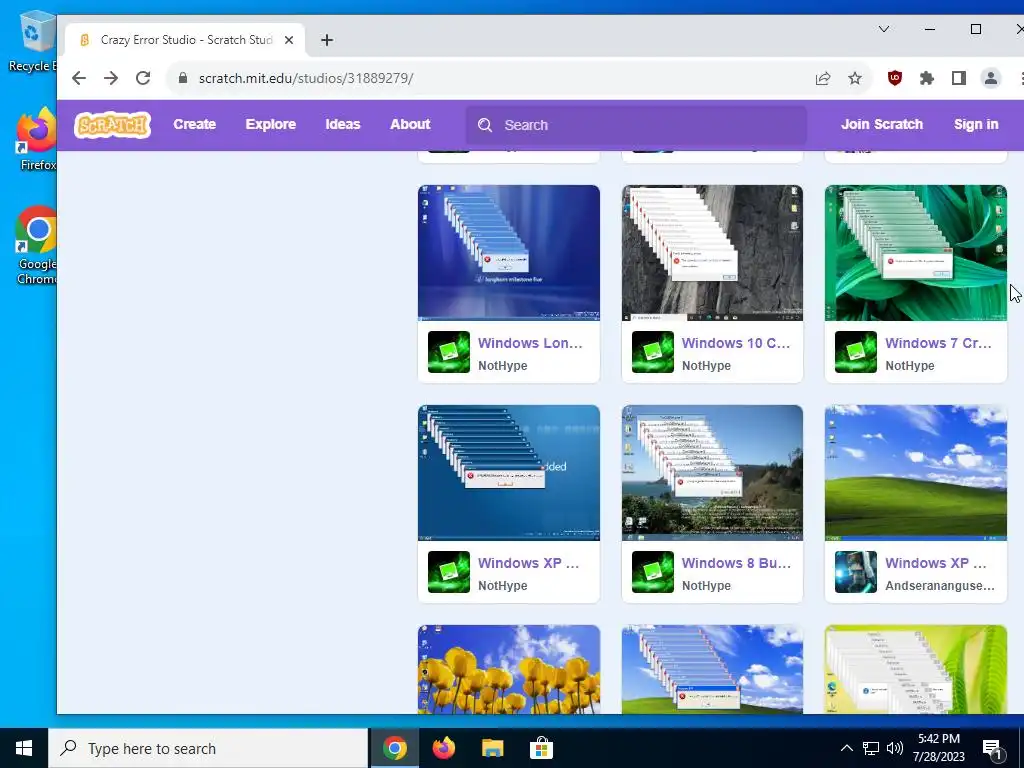1024x768 pixels.
Task: Open the Andserananguse Windows XP Bliss thumbnail
Action: pos(916,473)
